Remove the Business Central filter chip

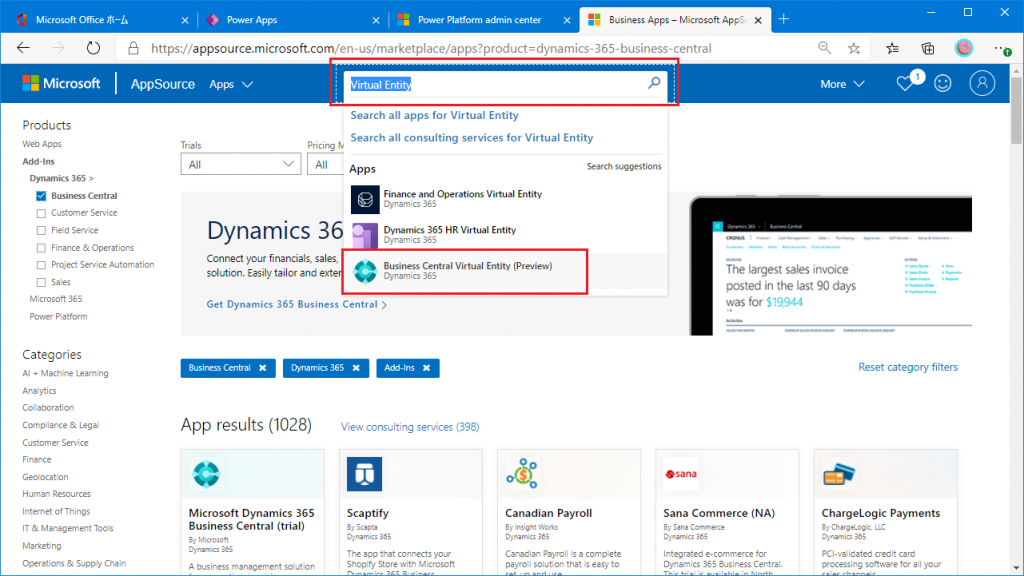point(263,368)
